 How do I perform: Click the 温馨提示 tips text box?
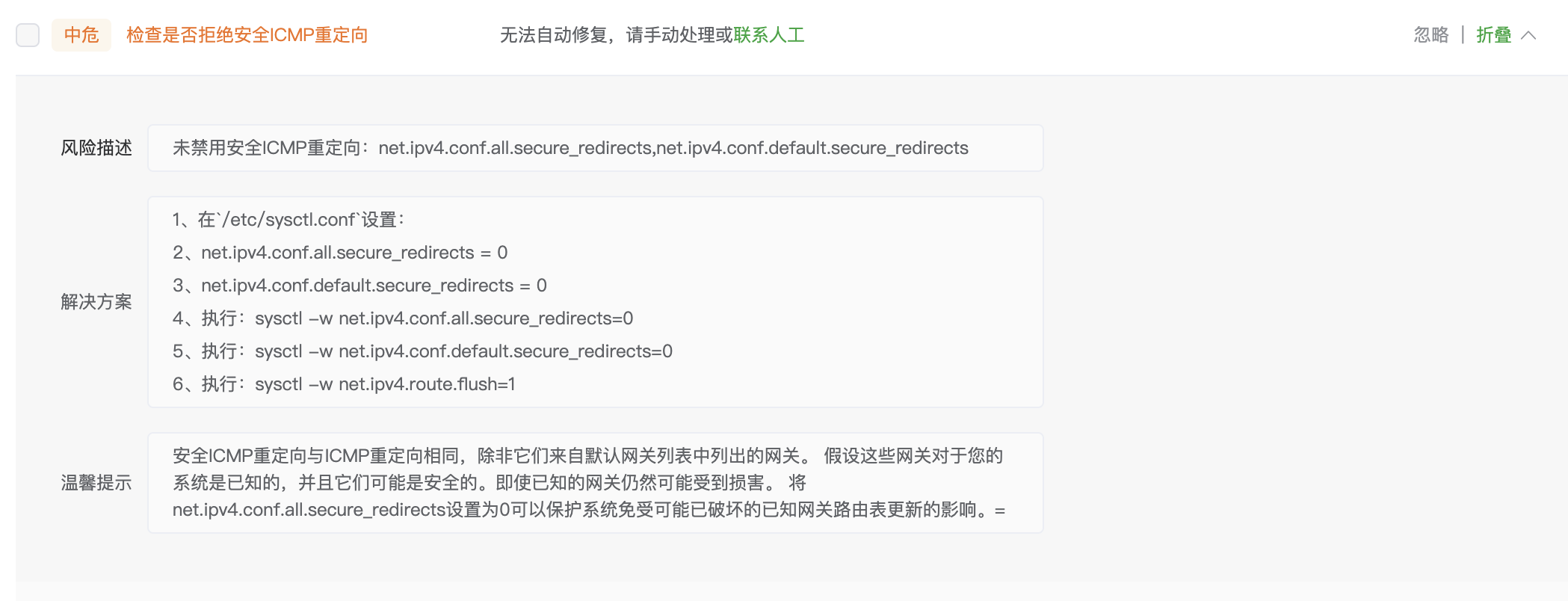click(596, 483)
